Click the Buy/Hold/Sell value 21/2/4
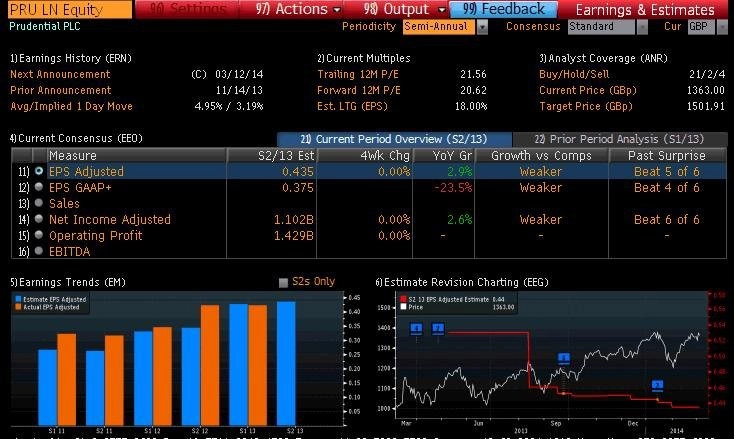 click(x=707, y=74)
